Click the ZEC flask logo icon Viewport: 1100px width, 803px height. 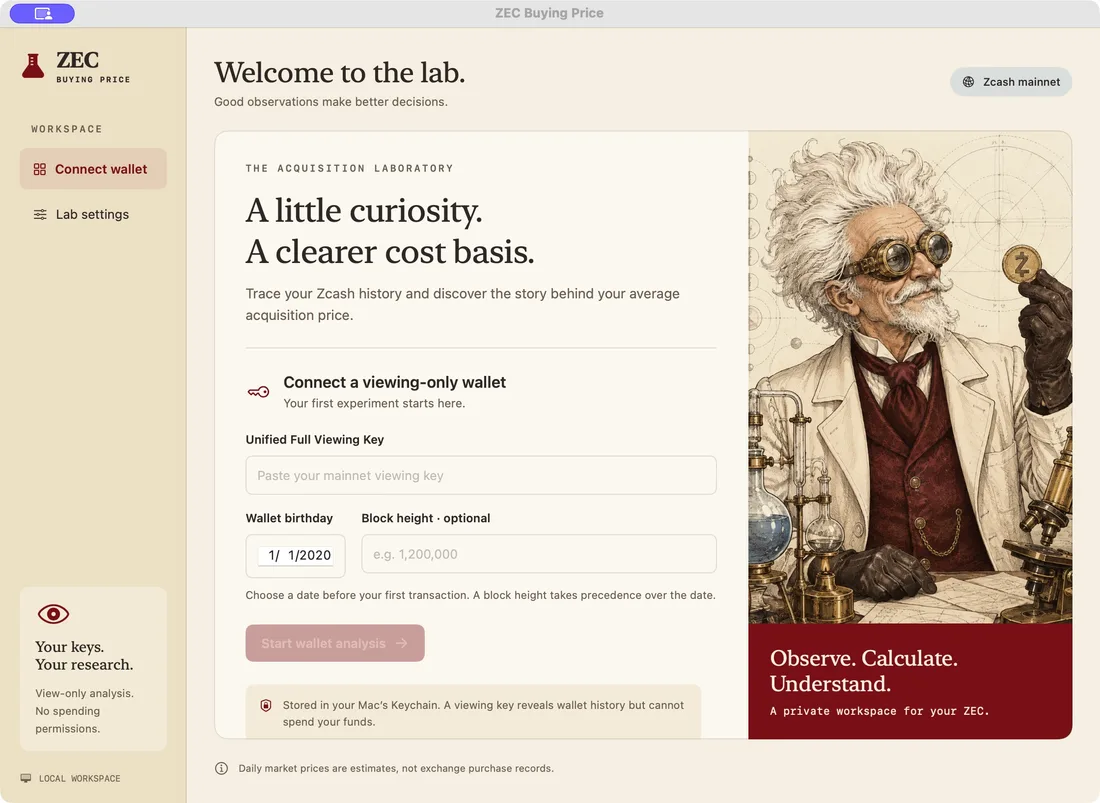point(33,66)
